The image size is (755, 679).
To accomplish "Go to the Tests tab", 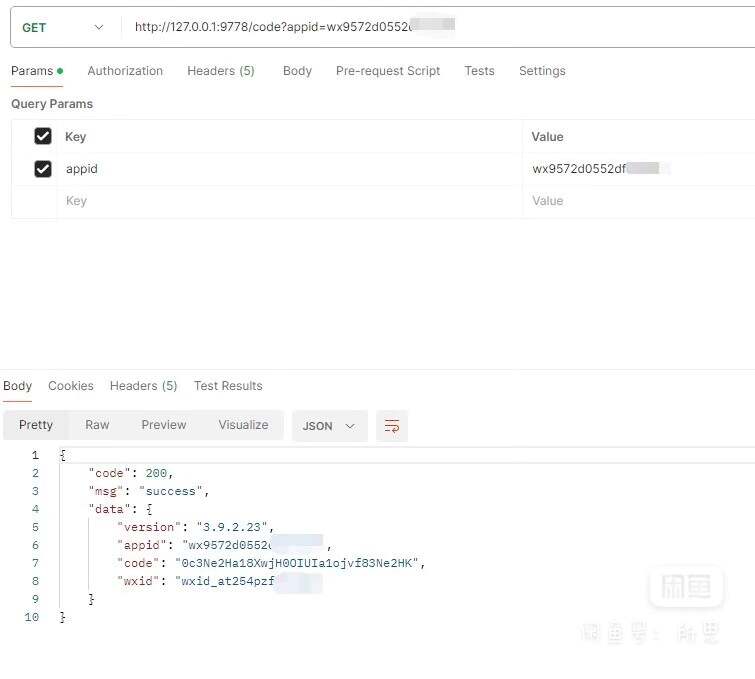I will [x=479, y=71].
